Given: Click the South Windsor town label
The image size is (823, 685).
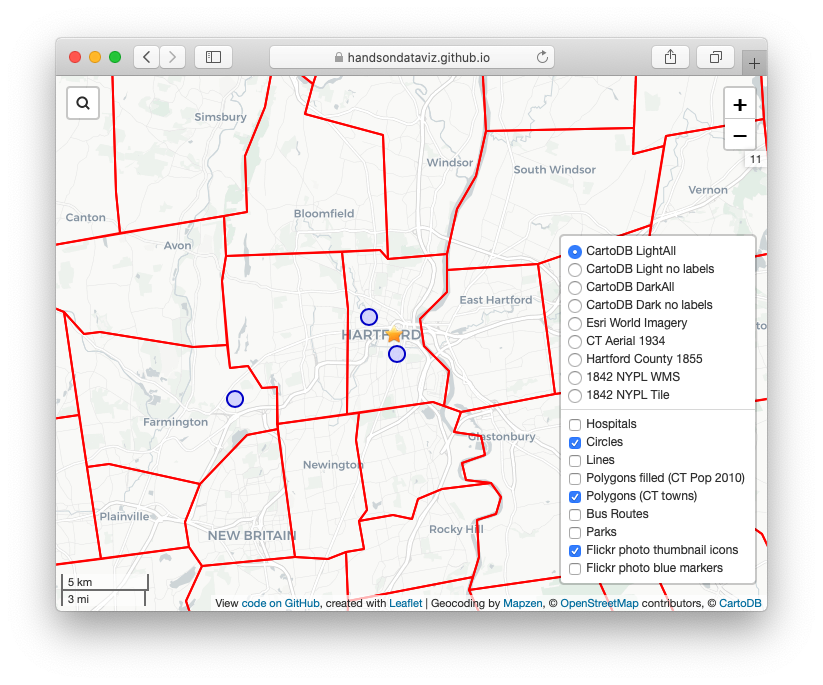Looking at the screenshot, I should (555, 169).
